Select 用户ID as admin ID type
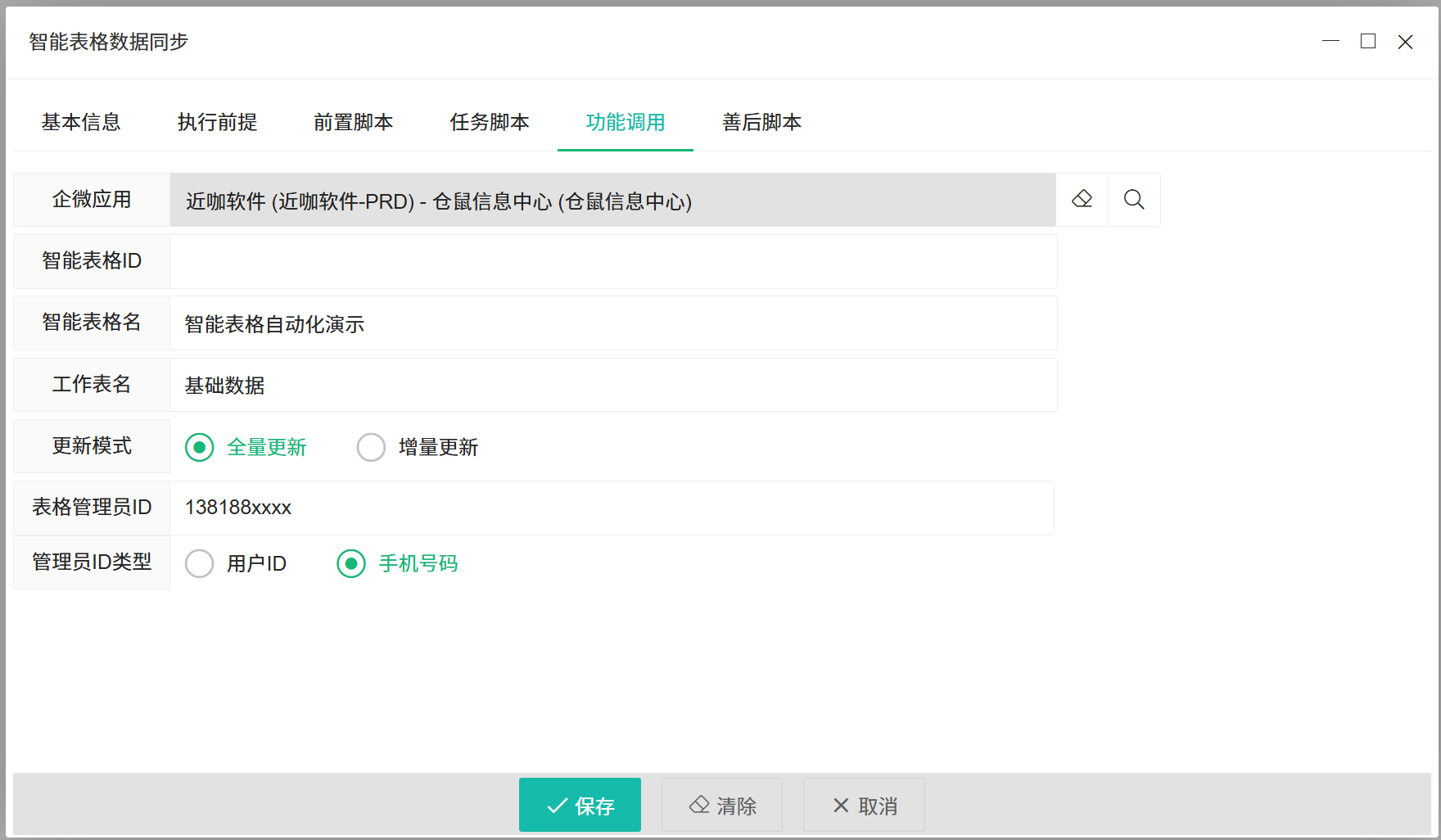 point(200,564)
